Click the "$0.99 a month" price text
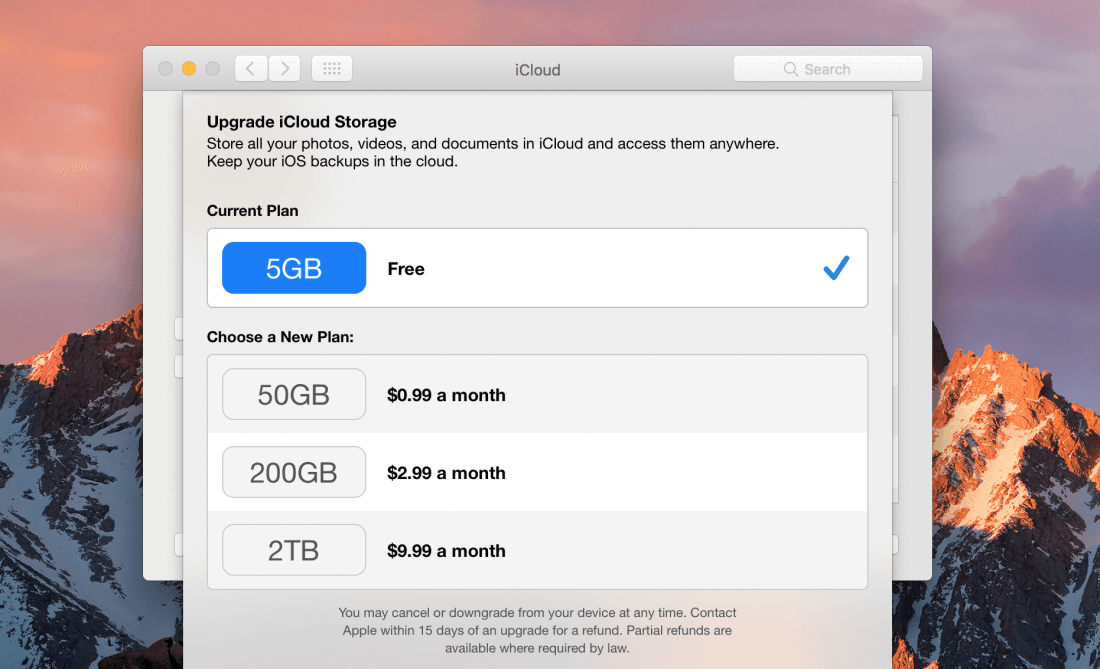The width and height of the screenshot is (1100, 669). point(446,395)
